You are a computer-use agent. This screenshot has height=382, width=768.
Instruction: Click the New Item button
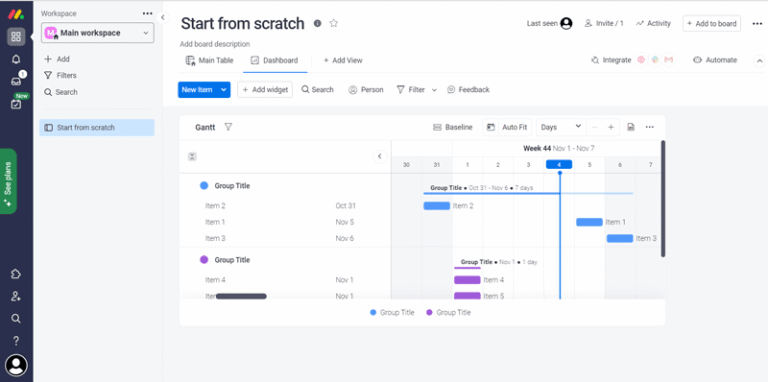[197, 90]
